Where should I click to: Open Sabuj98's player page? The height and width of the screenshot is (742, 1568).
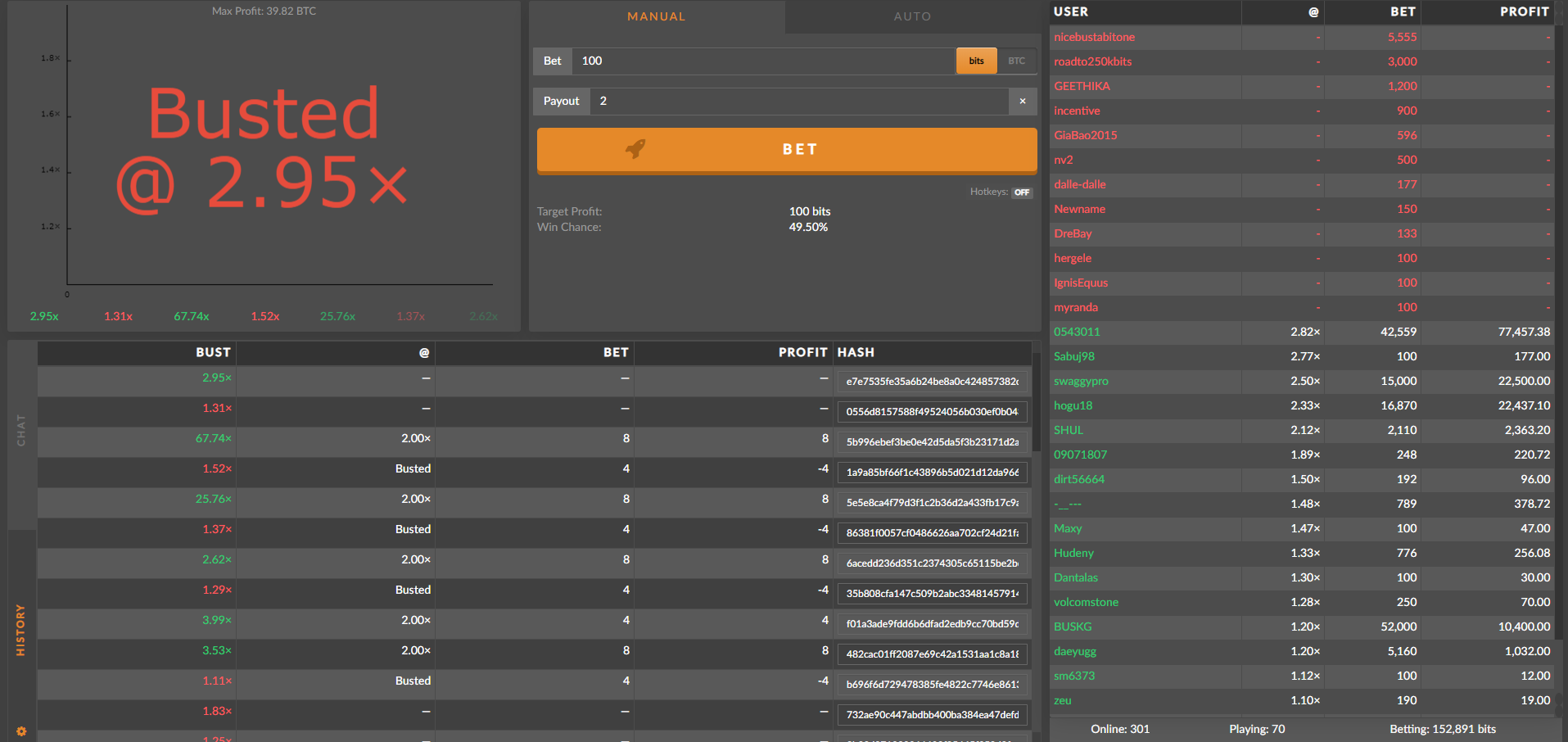click(1073, 356)
